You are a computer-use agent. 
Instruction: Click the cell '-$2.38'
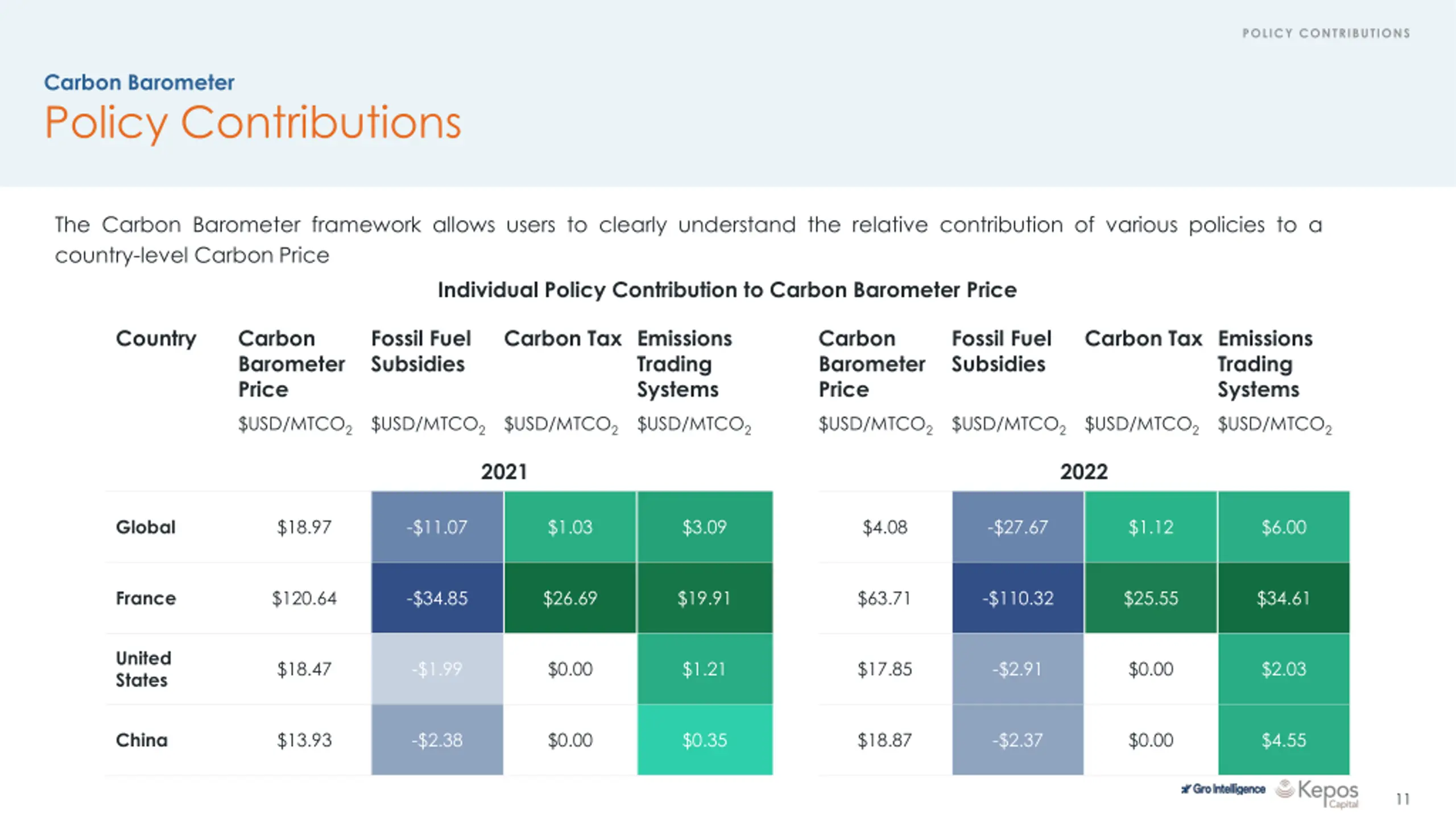point(437,740)
